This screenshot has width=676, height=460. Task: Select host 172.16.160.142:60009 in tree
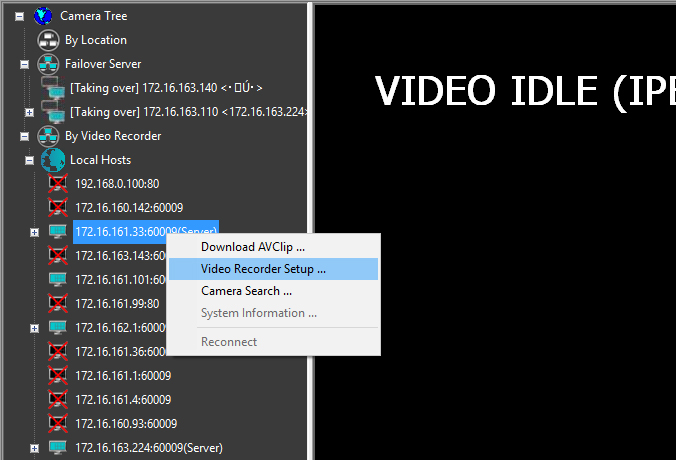[129, 208]
